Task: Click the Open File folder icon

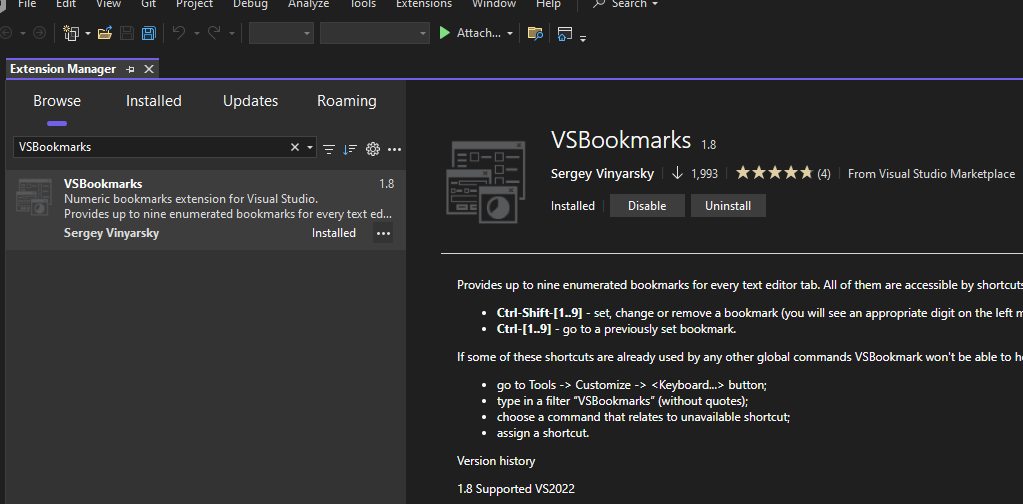Action: (105, 33)
